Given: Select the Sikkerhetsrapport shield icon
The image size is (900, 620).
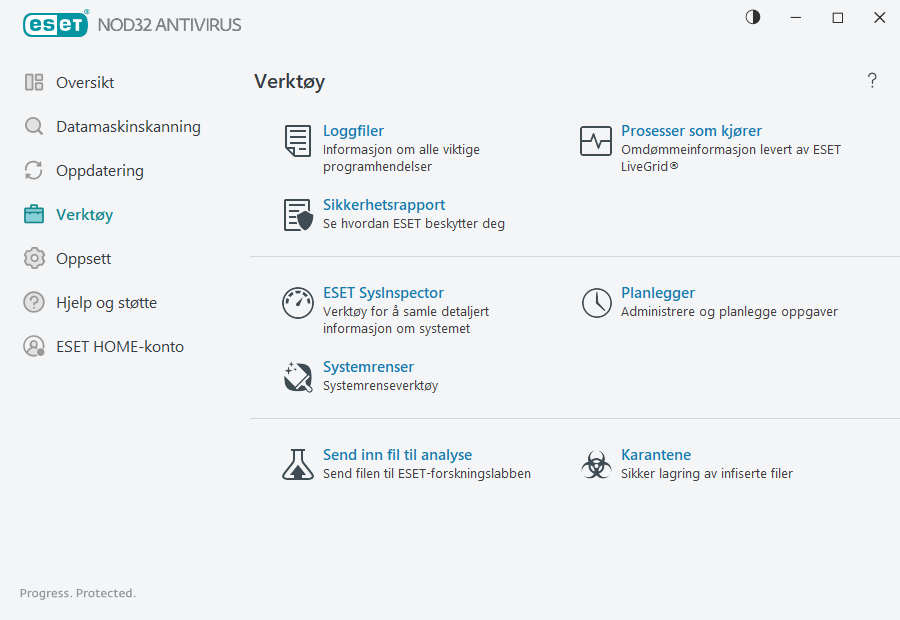Looking at the screenshot, I should (x=297, y=215).
